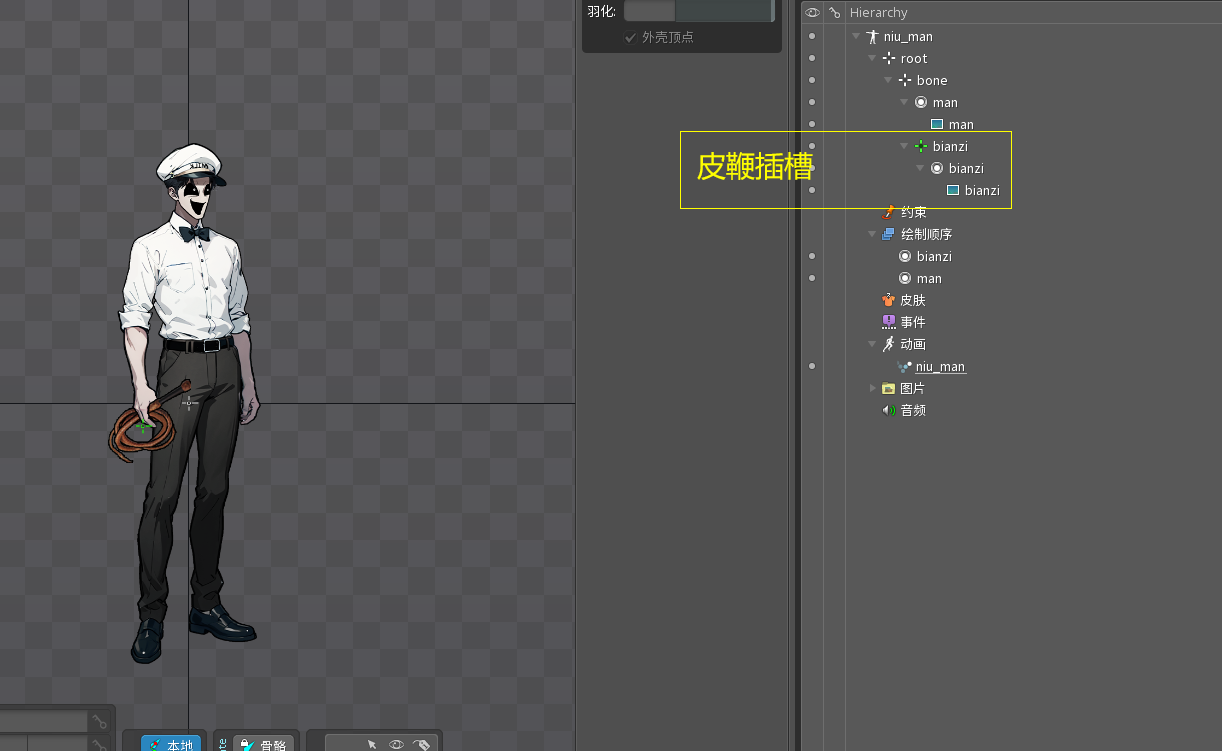Toggle visibility dot for niu_man animation
The height and width of the screenshot is (751, 1222).
click(812, 366)
